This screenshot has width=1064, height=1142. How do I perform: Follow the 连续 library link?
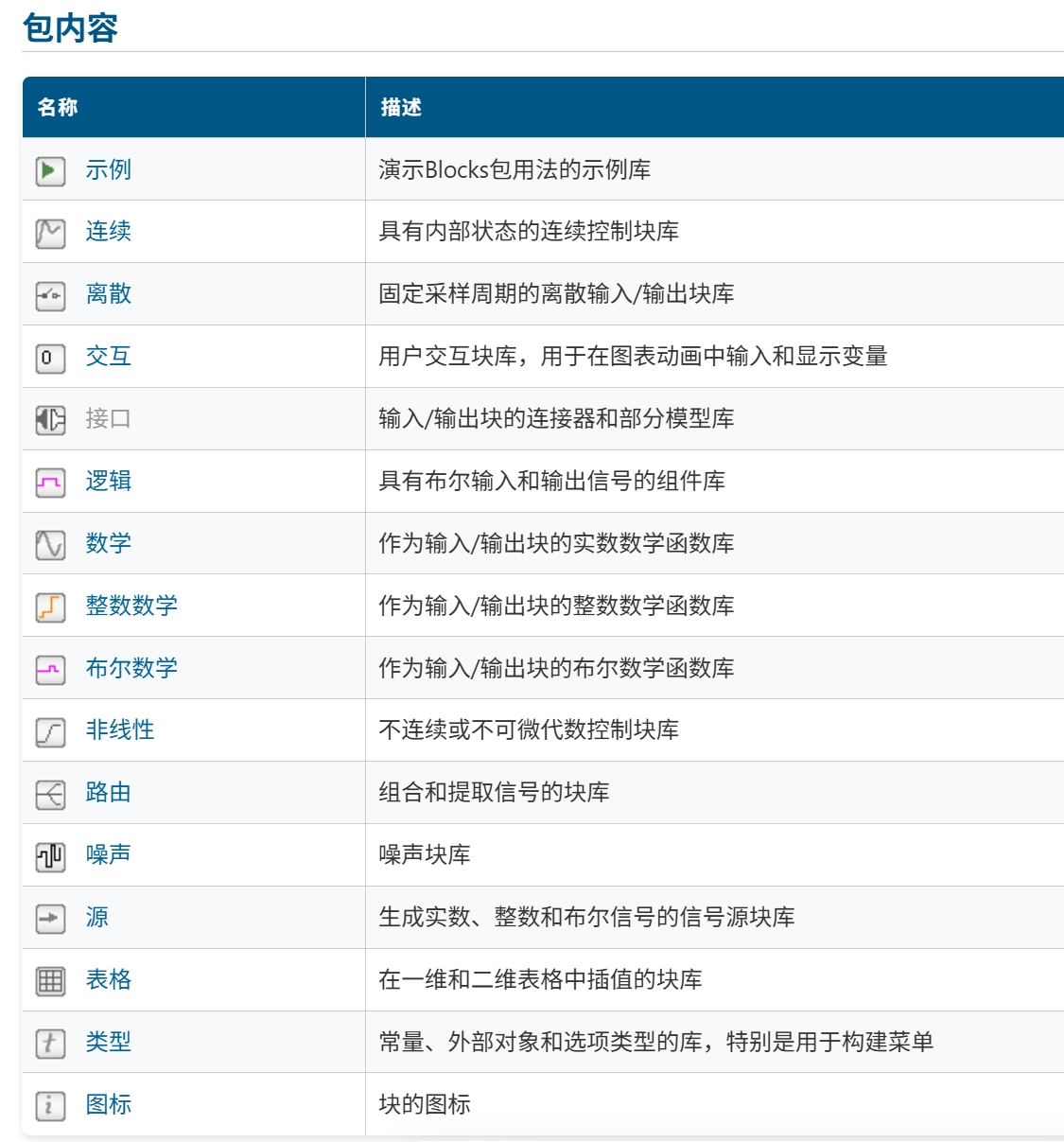(x=111, y=232)
